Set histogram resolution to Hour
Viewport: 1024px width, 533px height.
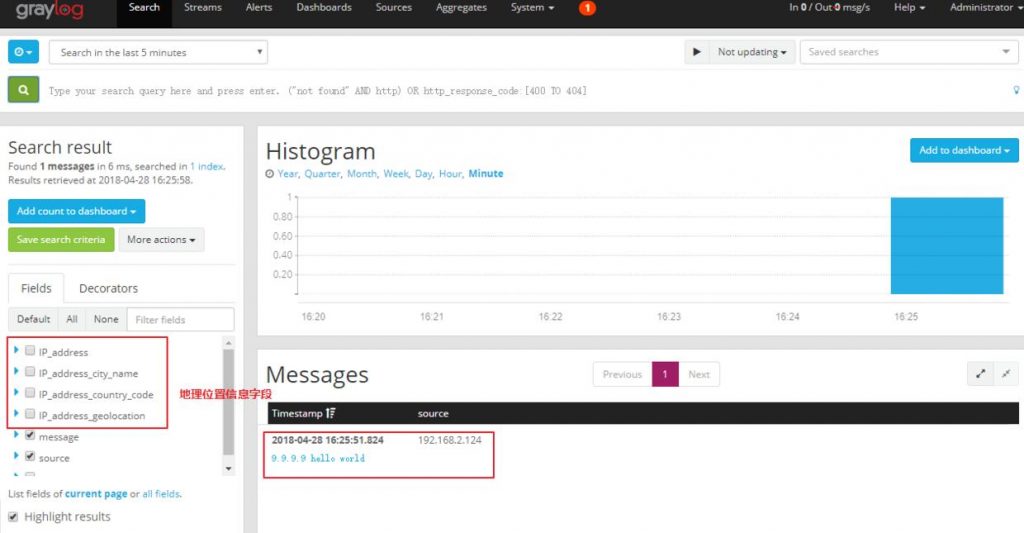(451, 174)
